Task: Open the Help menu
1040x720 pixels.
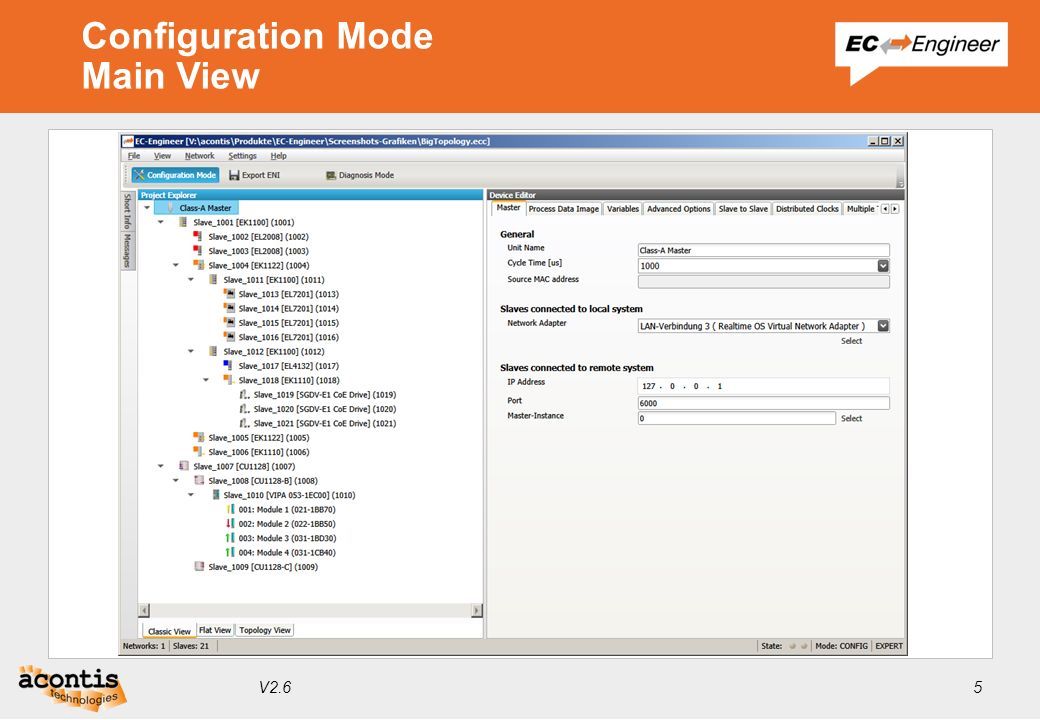Action: tap(279, 156)
